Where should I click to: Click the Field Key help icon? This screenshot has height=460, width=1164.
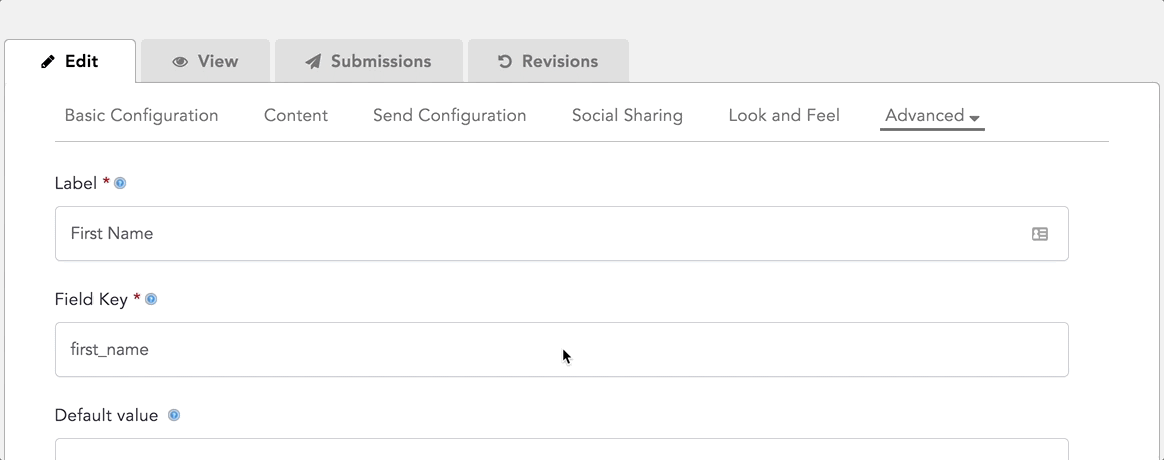point(151,300)
